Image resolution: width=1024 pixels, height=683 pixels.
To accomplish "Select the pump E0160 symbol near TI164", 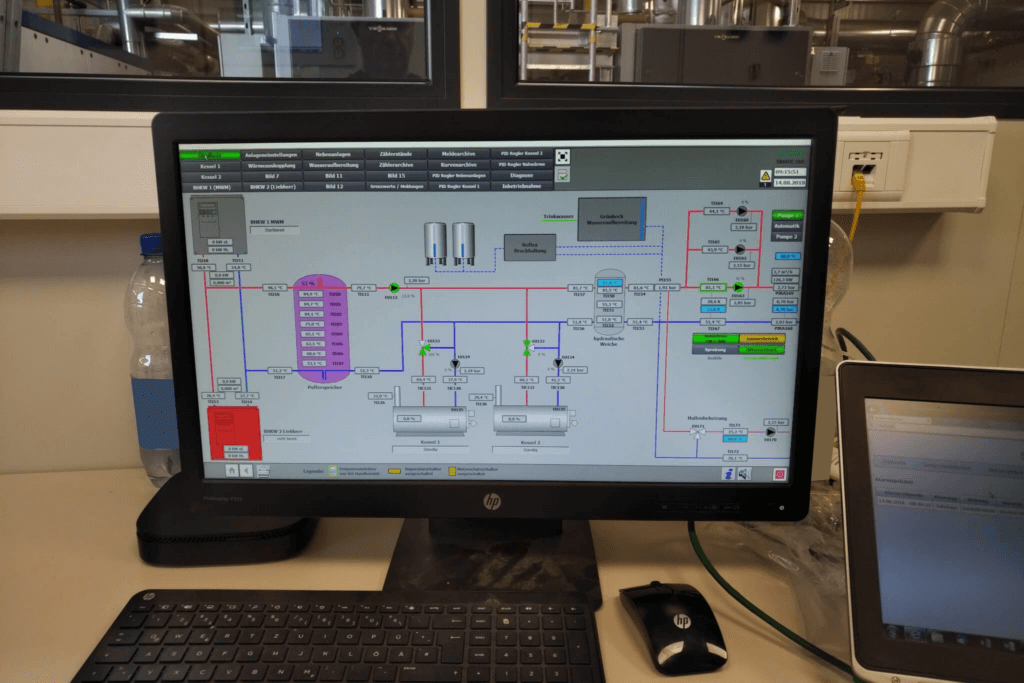I will tap(742, 211).
